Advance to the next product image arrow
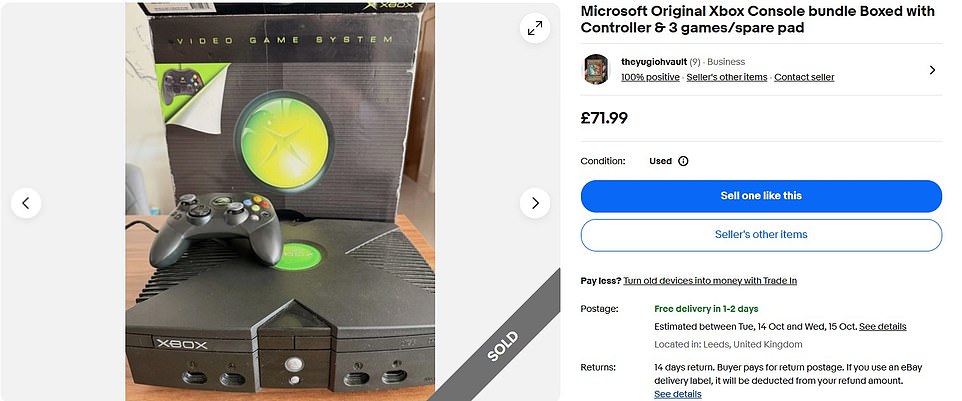Image resolution: width=962 pixels, height=401 pixels. [535, 203]
